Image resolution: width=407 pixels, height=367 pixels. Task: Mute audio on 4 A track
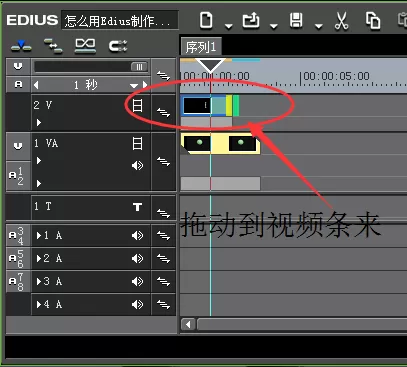point(137,304)
